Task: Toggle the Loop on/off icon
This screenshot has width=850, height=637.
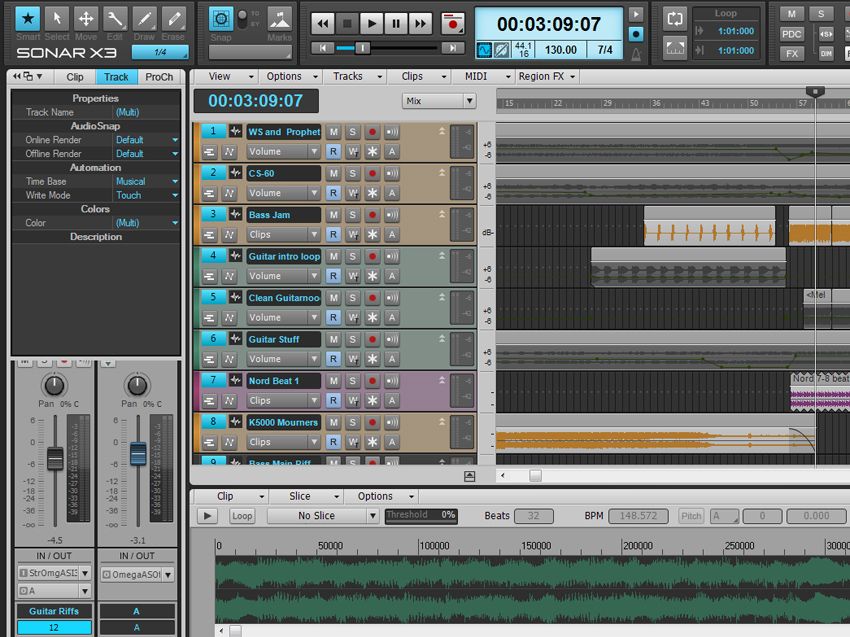Action: click(675, 19)
